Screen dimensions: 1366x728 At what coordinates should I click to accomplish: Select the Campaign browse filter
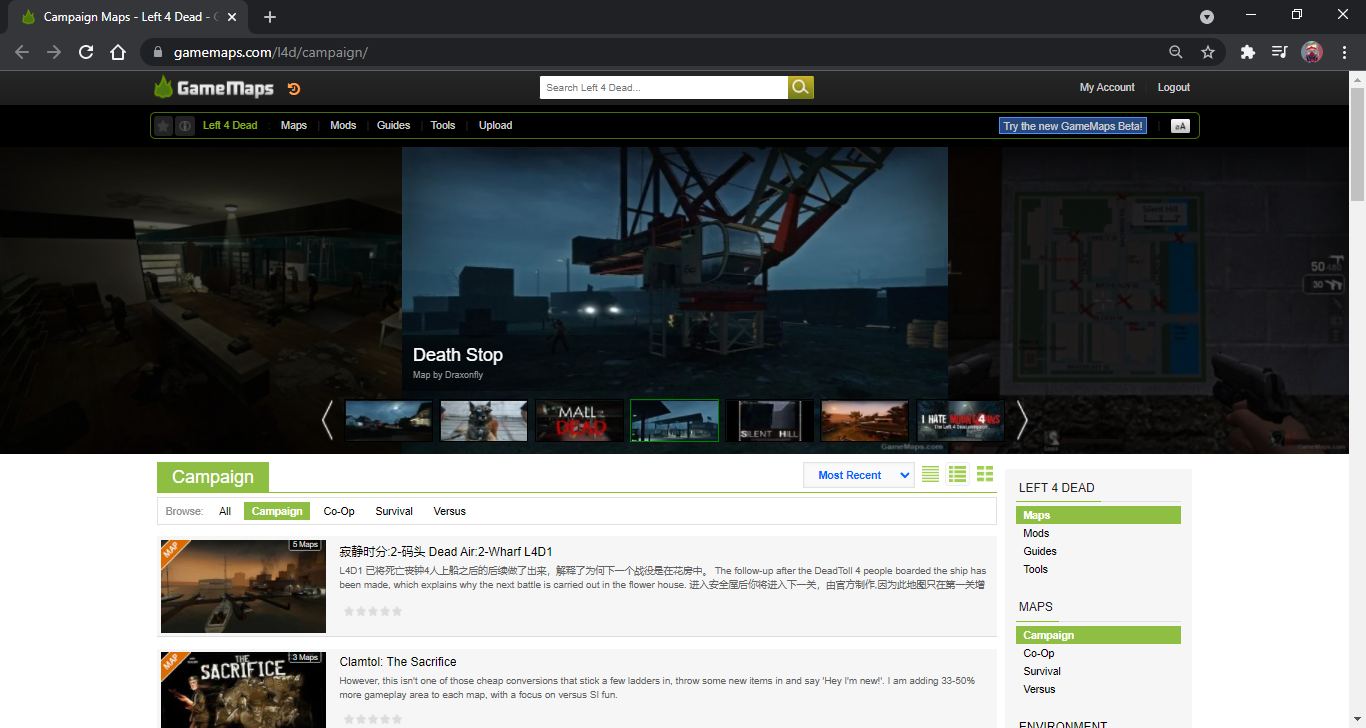point(277,511)
